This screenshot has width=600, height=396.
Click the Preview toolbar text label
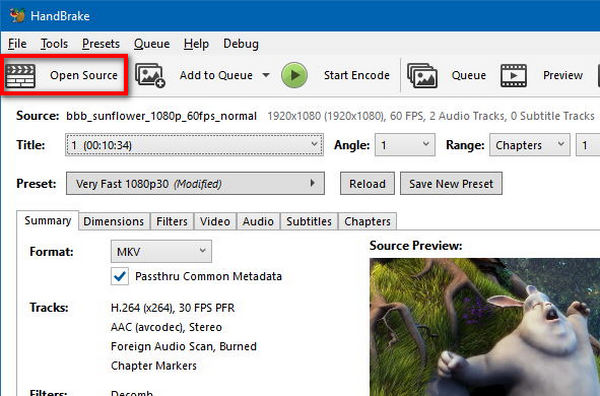[563, 75]
